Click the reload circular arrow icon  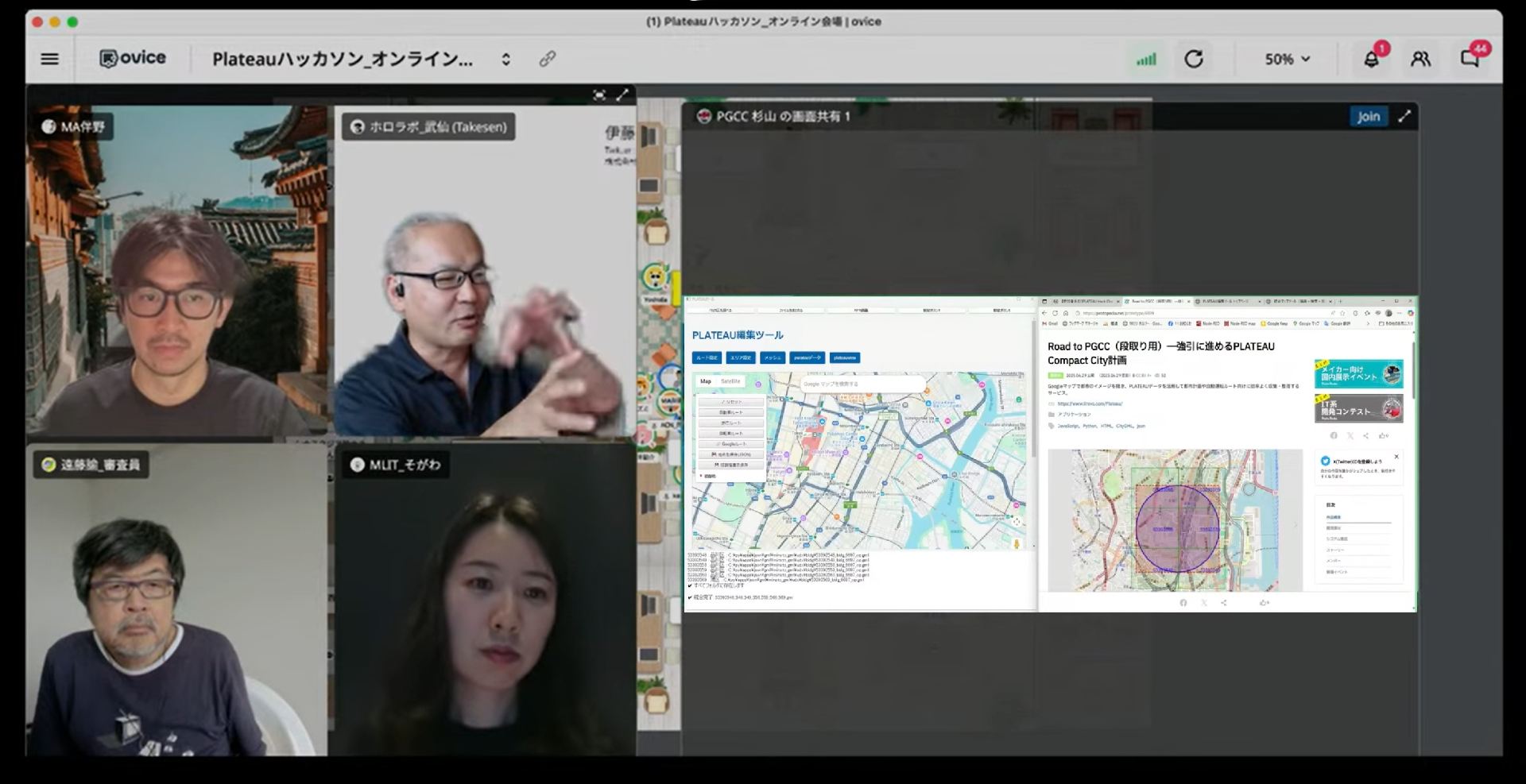pos(1193,59)
